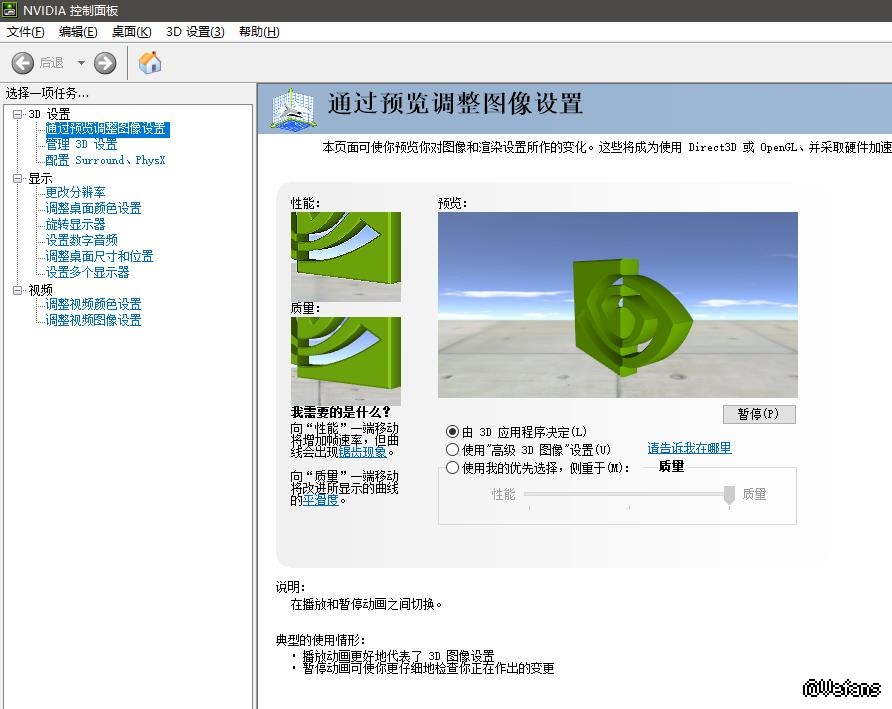The width and height of the screenshot is (892, 709).
Task: Collapse the 显示 tree node
Action: [18, 178]
